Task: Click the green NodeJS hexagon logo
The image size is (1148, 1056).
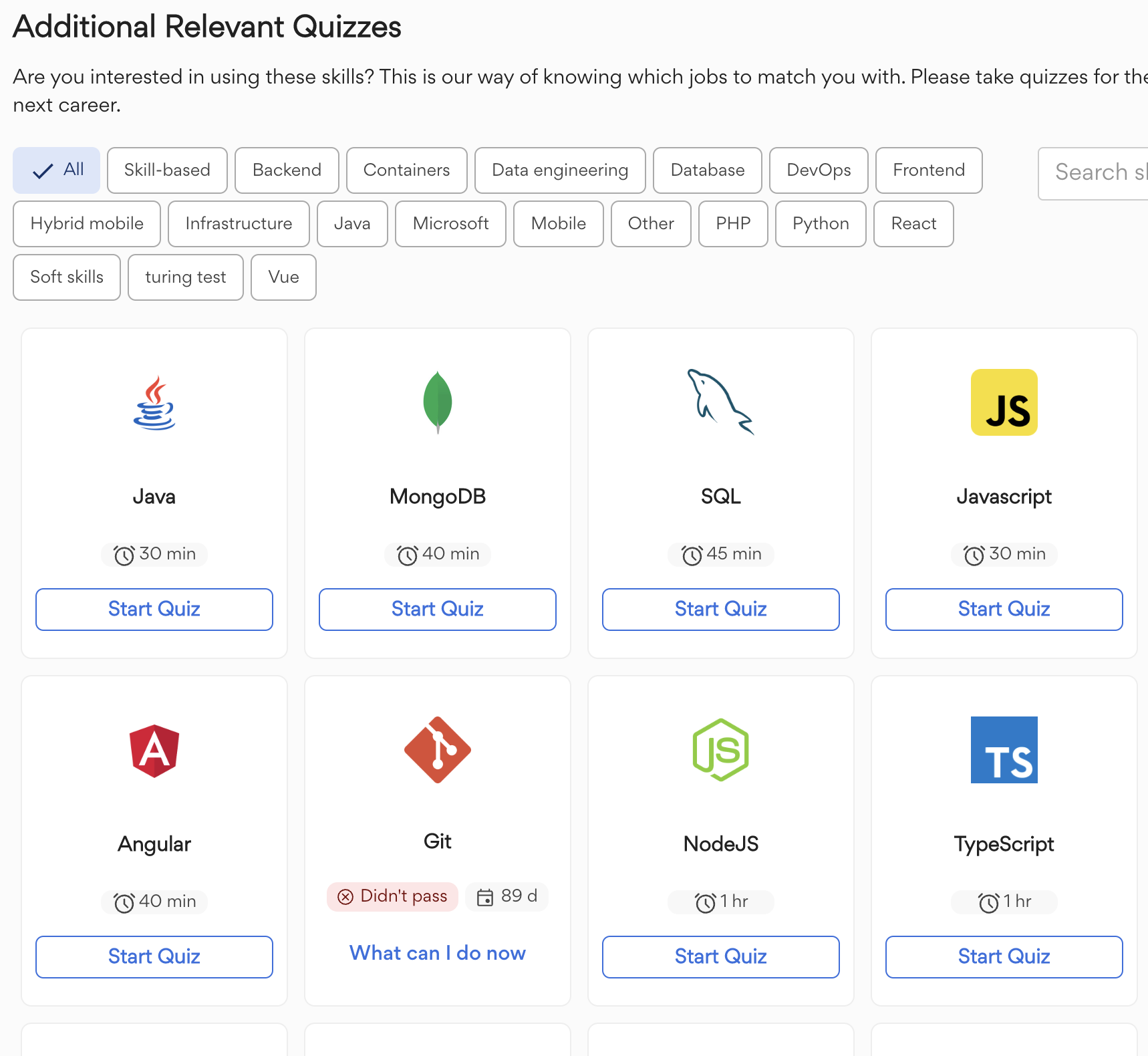Action: coord(721,750)
